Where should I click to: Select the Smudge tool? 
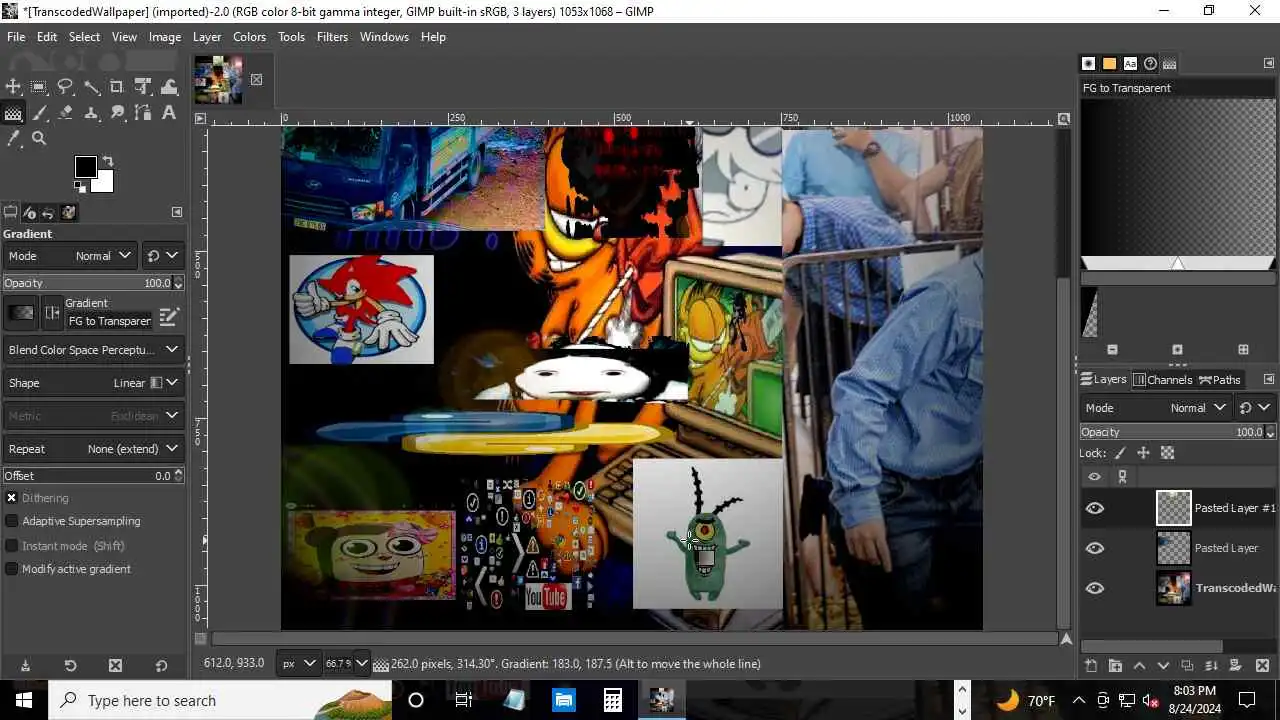click(117, 113)
